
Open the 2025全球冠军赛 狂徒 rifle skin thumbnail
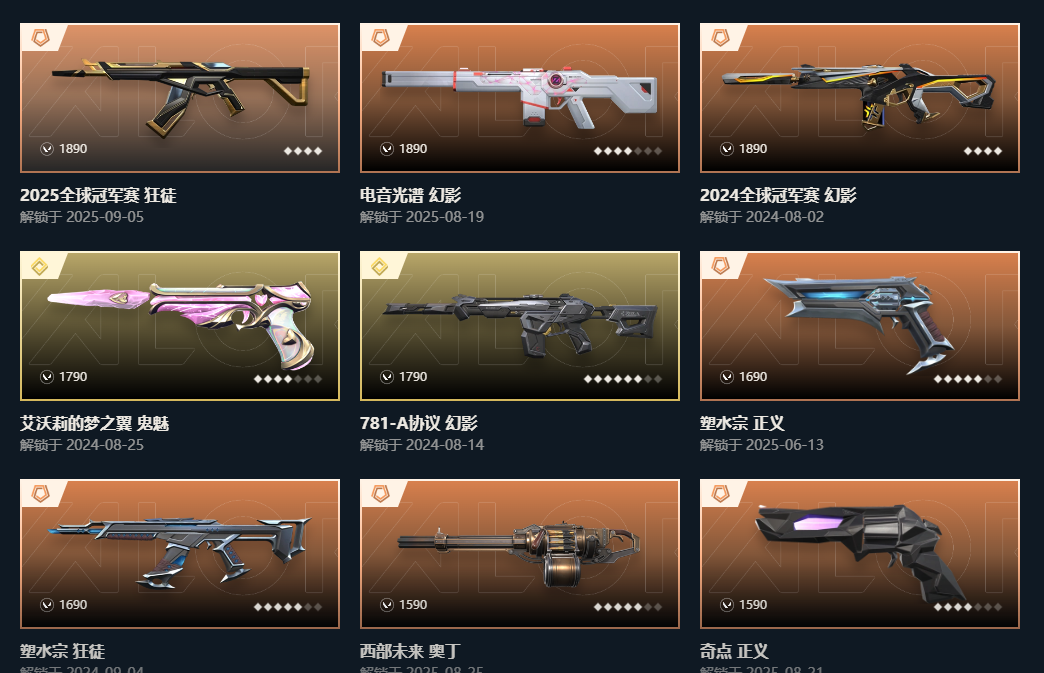(180, 98)
